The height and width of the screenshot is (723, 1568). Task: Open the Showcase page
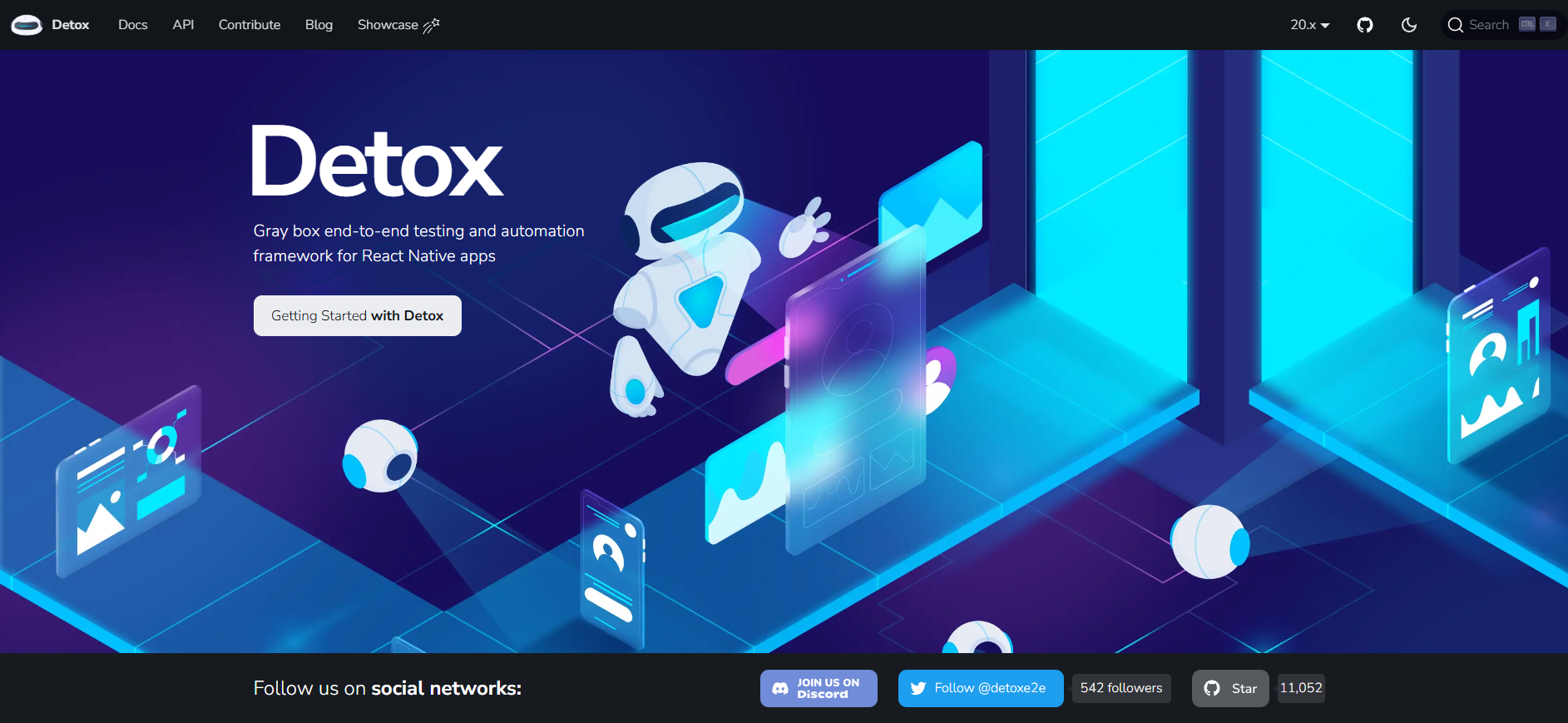pos(398,25)
